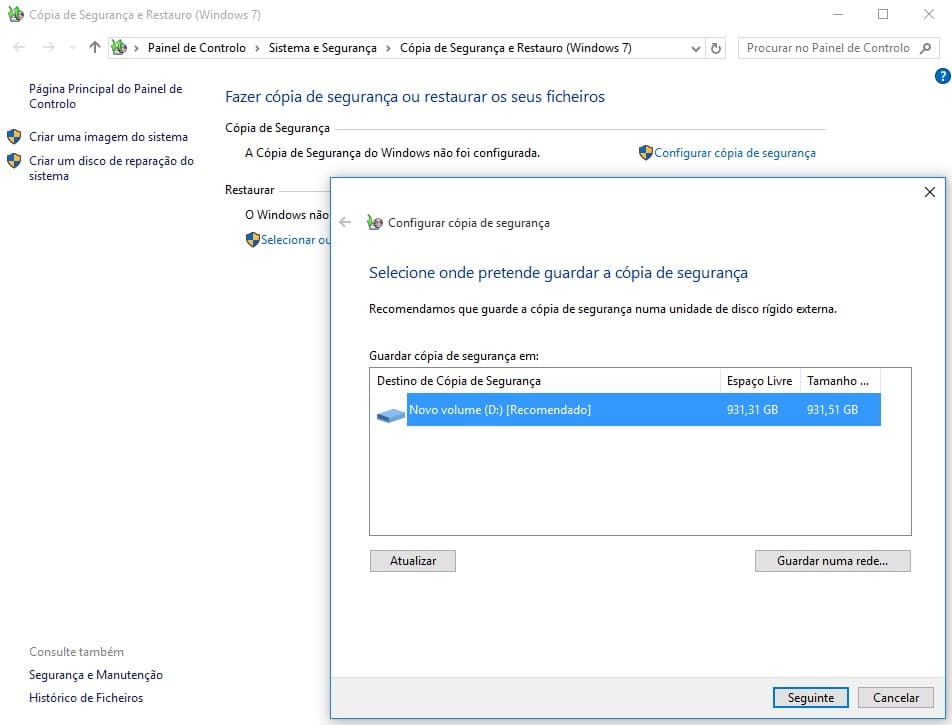Click the 931,51 GB total size cell
Image resolution: width=952 pixels, height=725 pixels.
click(x=832, y=410)
